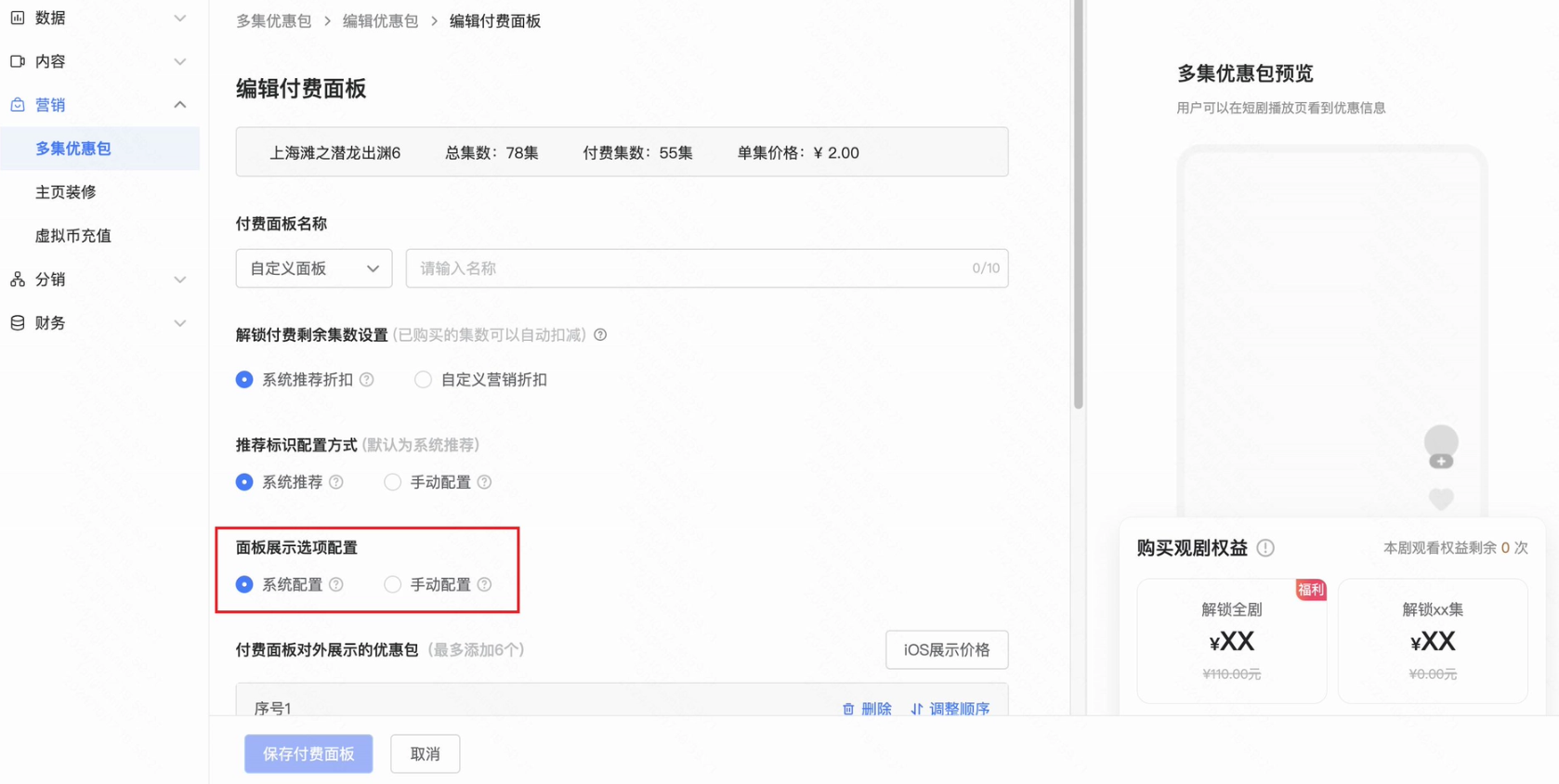The width and height of the screenshot is (1559, 784).
Task: Click the reorder arrows icon for 序号1
Action: pyautogui.click(x=917, y=709)
